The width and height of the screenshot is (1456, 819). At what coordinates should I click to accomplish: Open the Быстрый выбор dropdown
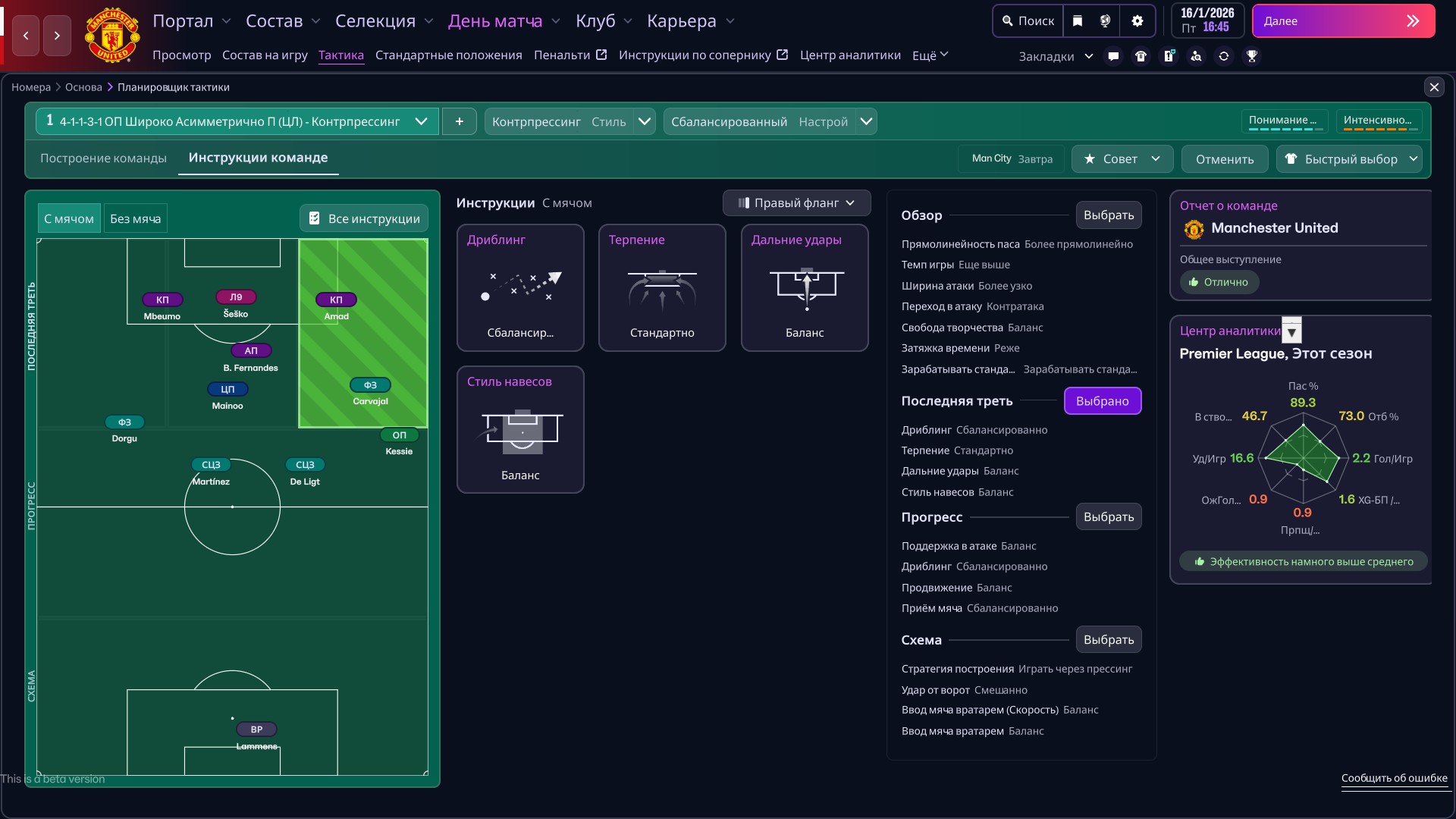point(1349,159)
